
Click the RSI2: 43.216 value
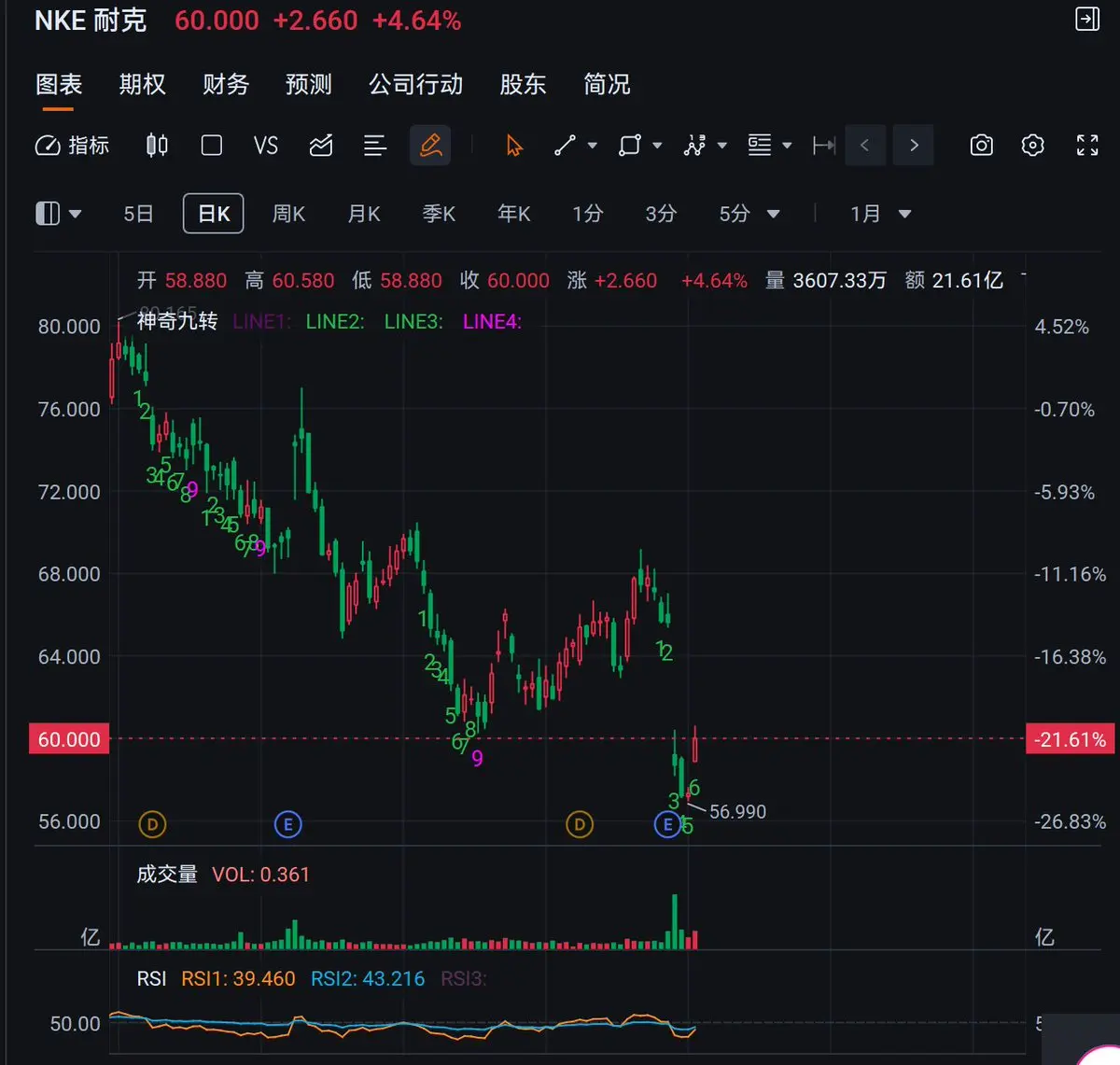(x=368, y=978)
